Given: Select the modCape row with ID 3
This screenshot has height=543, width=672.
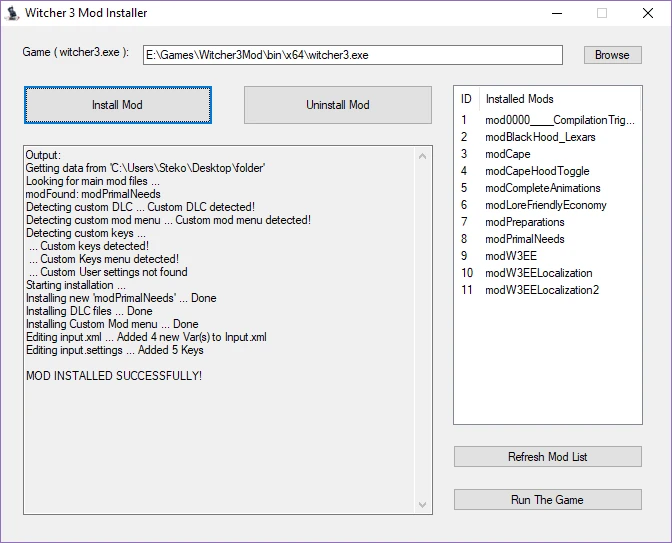Looking at the screenshot, I should point(548,154).
